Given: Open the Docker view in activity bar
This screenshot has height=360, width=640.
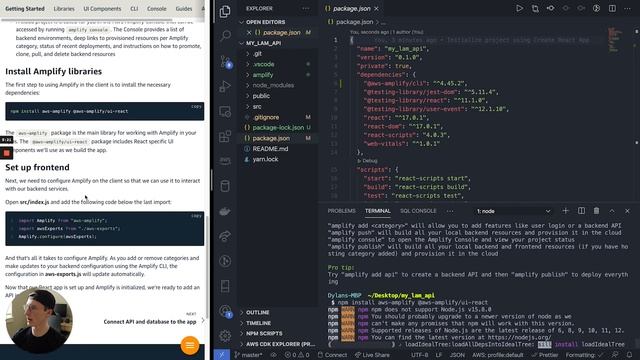Looking at the screenshot, I should click(225, 211).
